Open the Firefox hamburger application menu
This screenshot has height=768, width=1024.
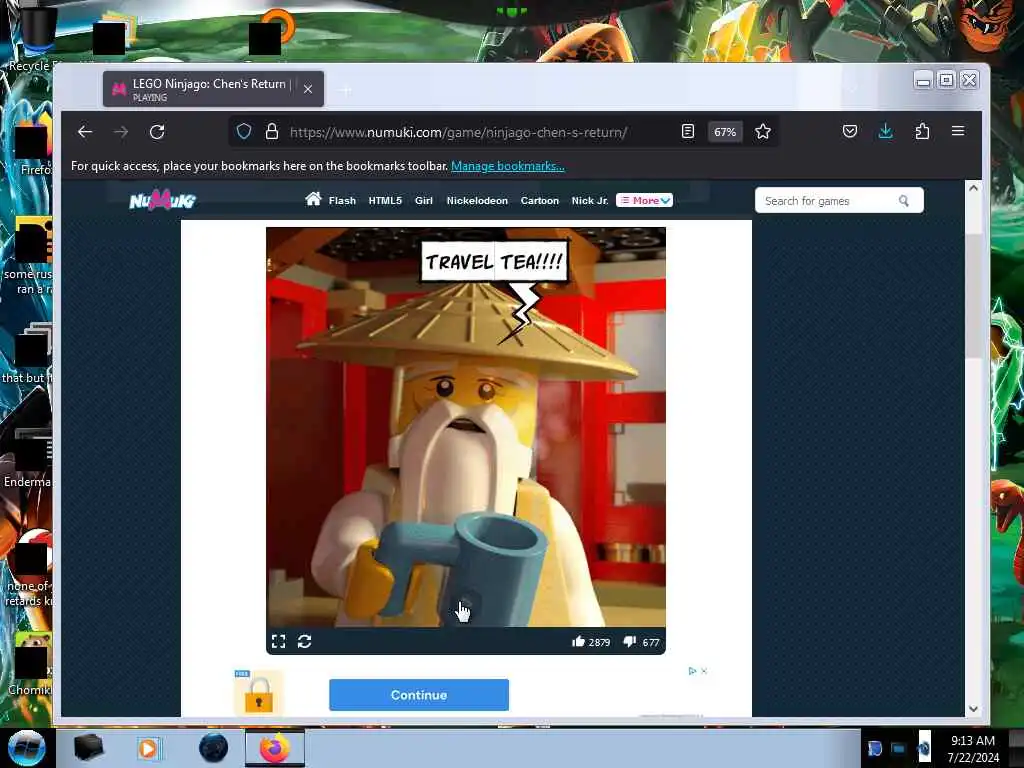(958, 131)
